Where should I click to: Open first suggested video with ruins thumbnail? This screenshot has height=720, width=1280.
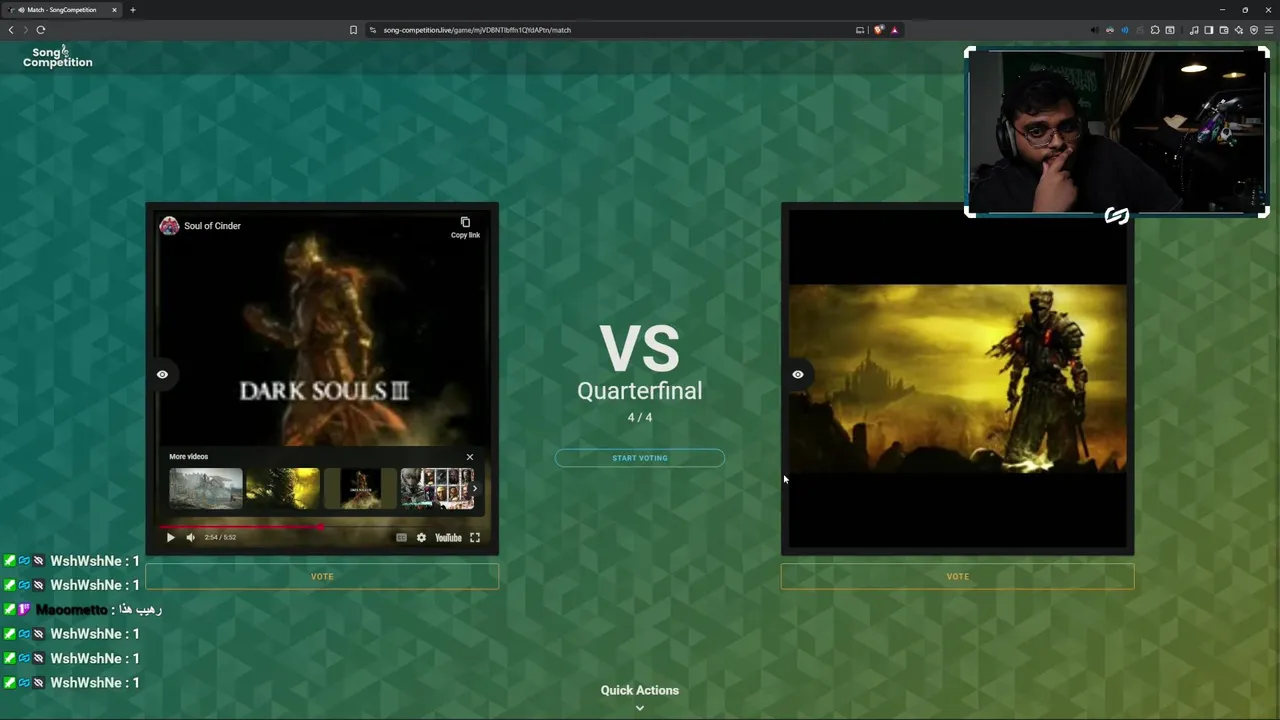click(205, 489)
